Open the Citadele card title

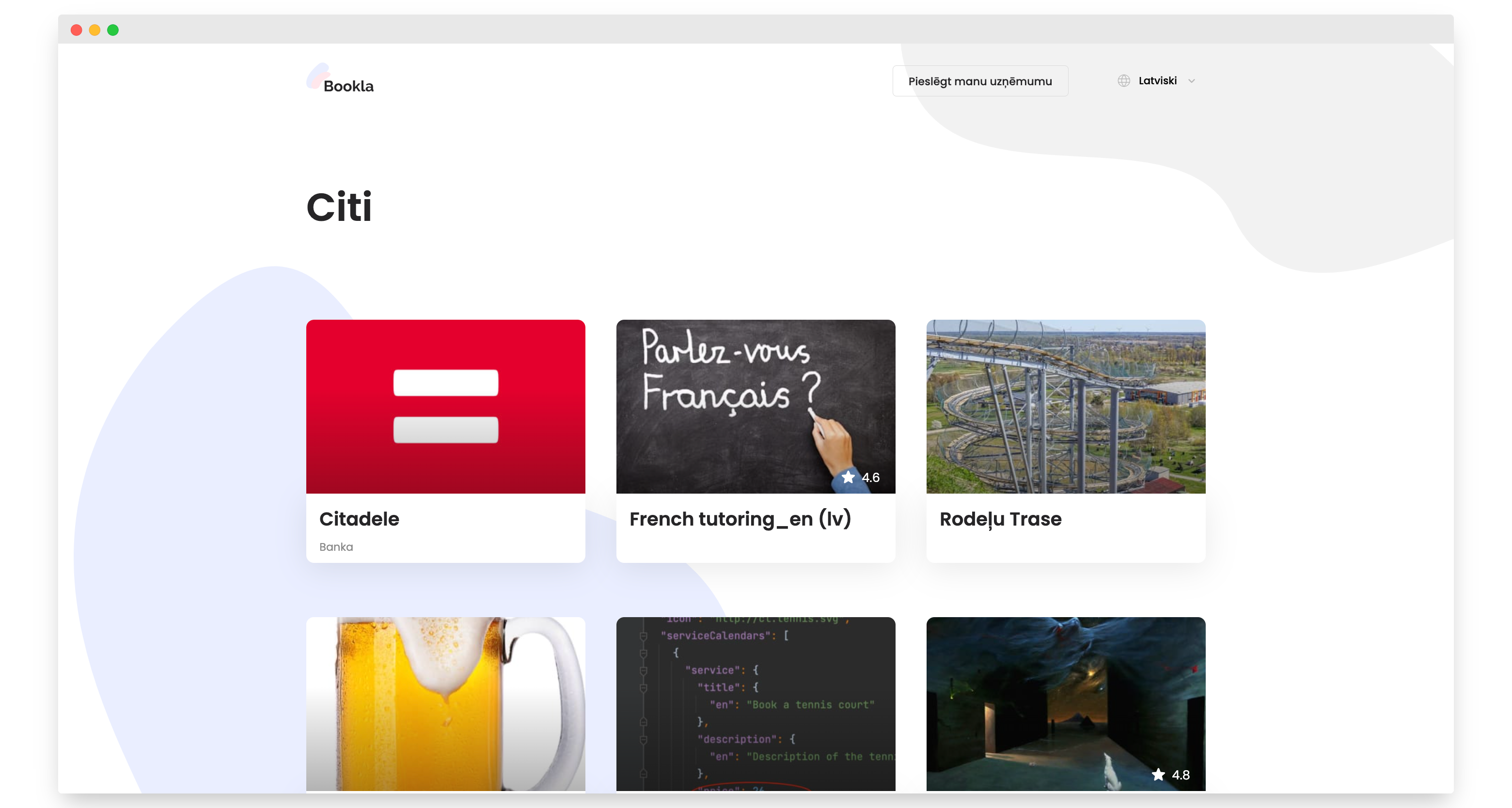point(359,519)
